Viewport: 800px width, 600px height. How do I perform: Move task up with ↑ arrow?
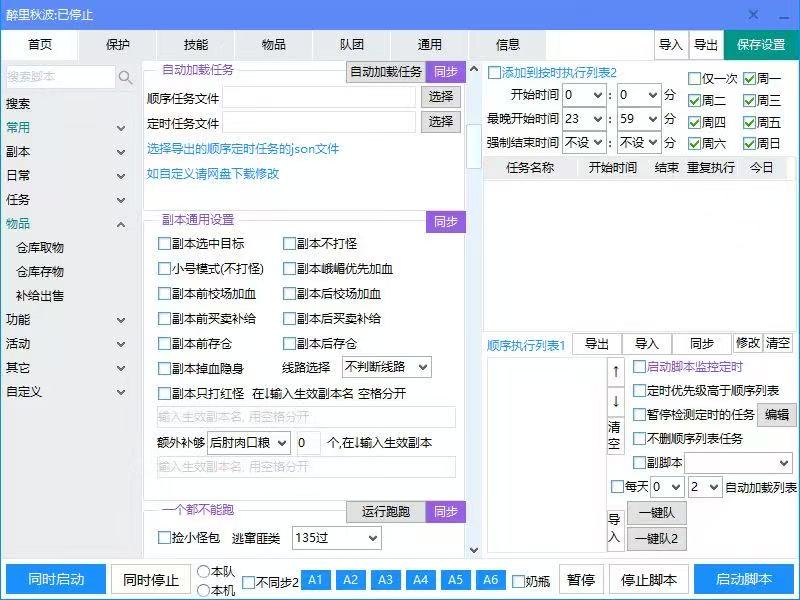pyautogui.click(x=616, y=372)
